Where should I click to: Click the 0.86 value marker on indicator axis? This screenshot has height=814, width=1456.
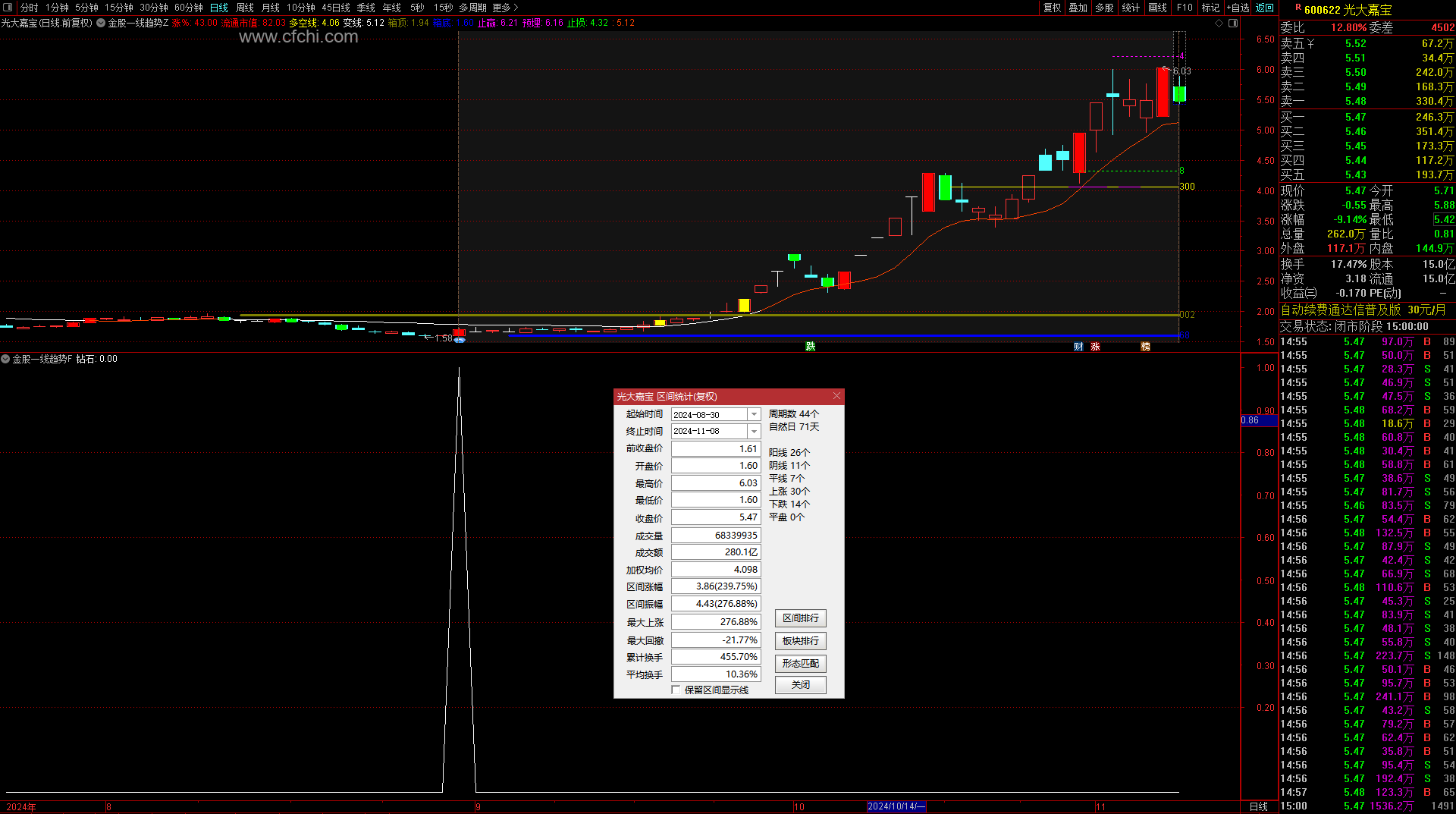pyautogui.click(x=1259, y=420)
